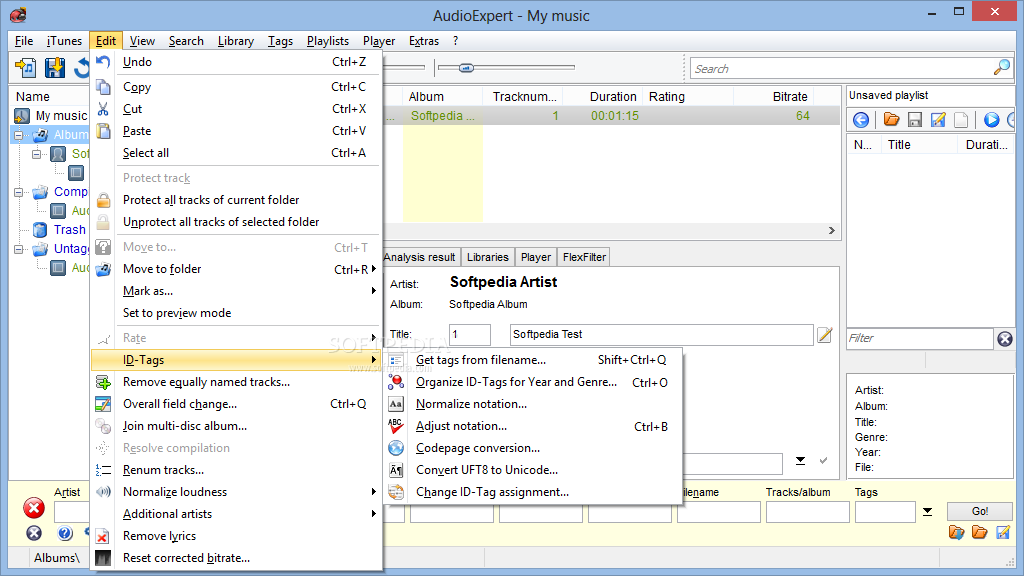The image size is (1024, 576).
Task: Click the Undo arrow icon in Edit menu
Action: [x=103, y=62]
